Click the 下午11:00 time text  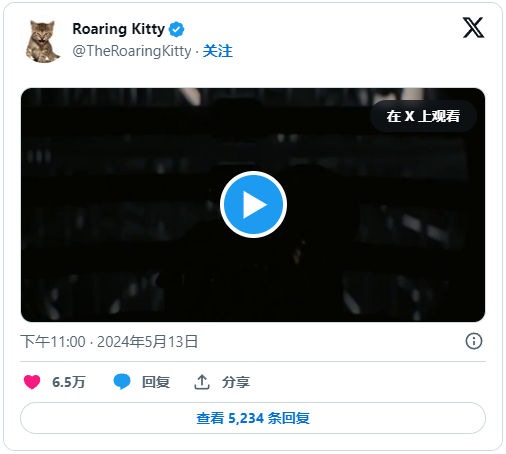(53, 342)
